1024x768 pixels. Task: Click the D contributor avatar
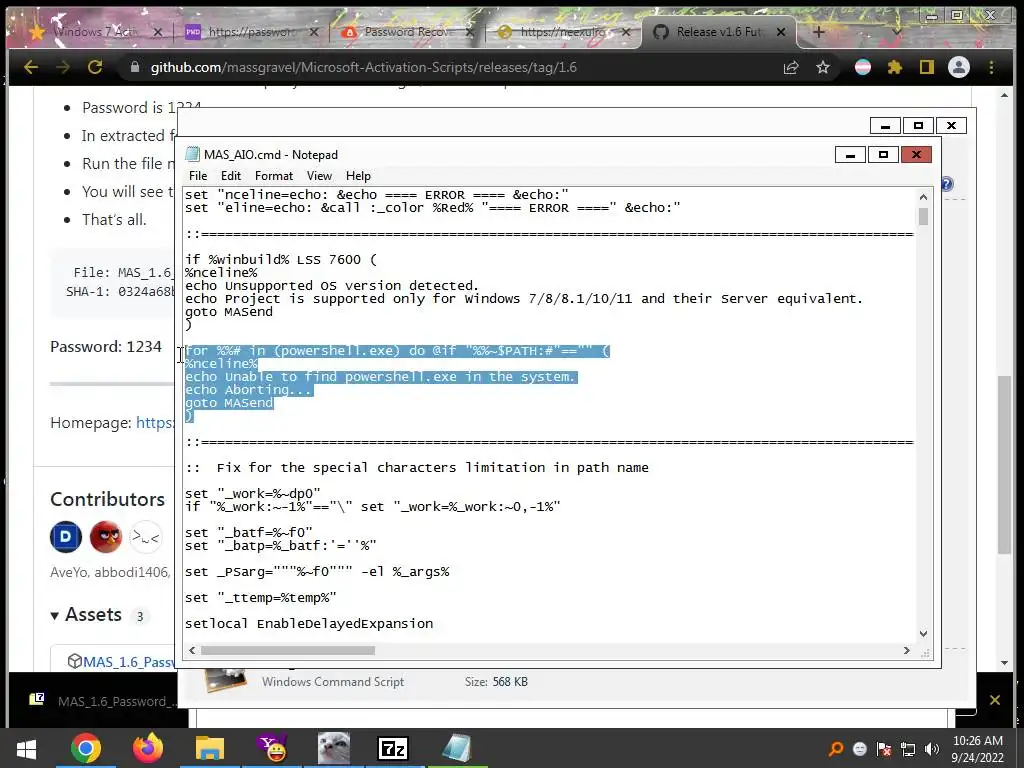click(x=65, y=537)
